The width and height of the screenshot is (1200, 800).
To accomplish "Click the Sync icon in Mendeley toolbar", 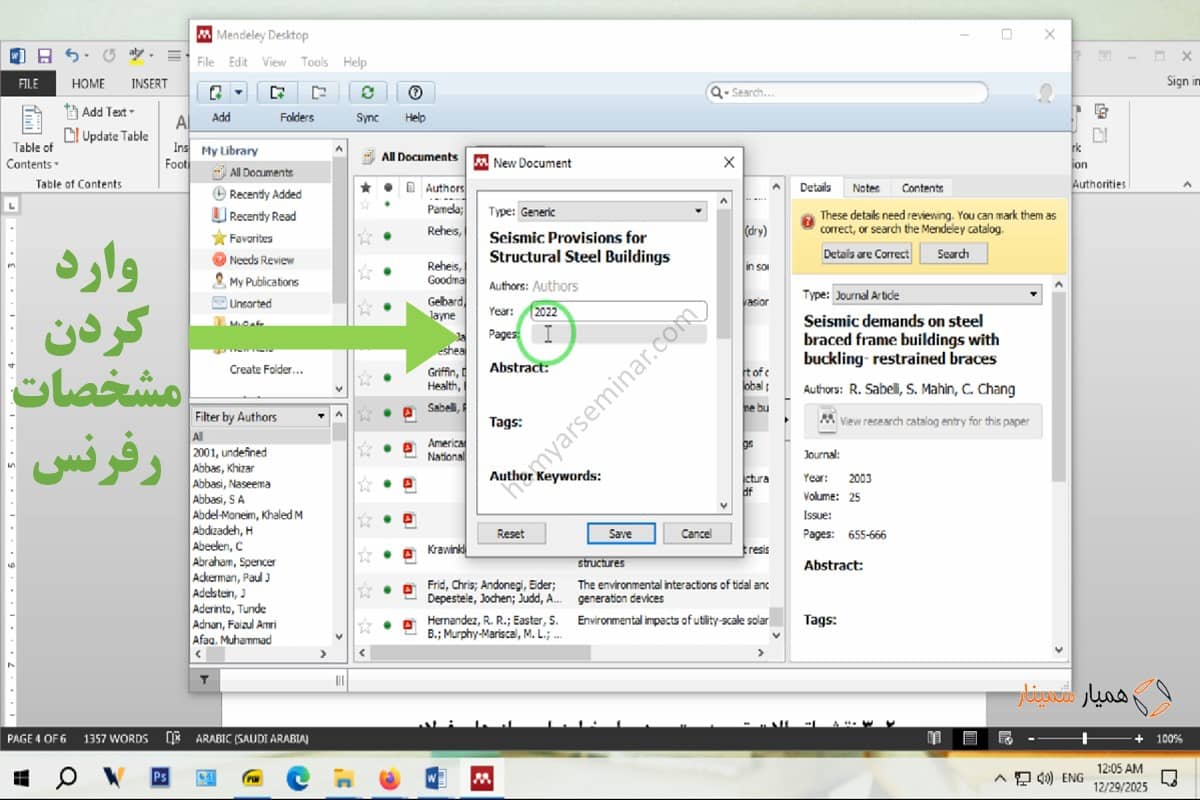I will point(367,93).
